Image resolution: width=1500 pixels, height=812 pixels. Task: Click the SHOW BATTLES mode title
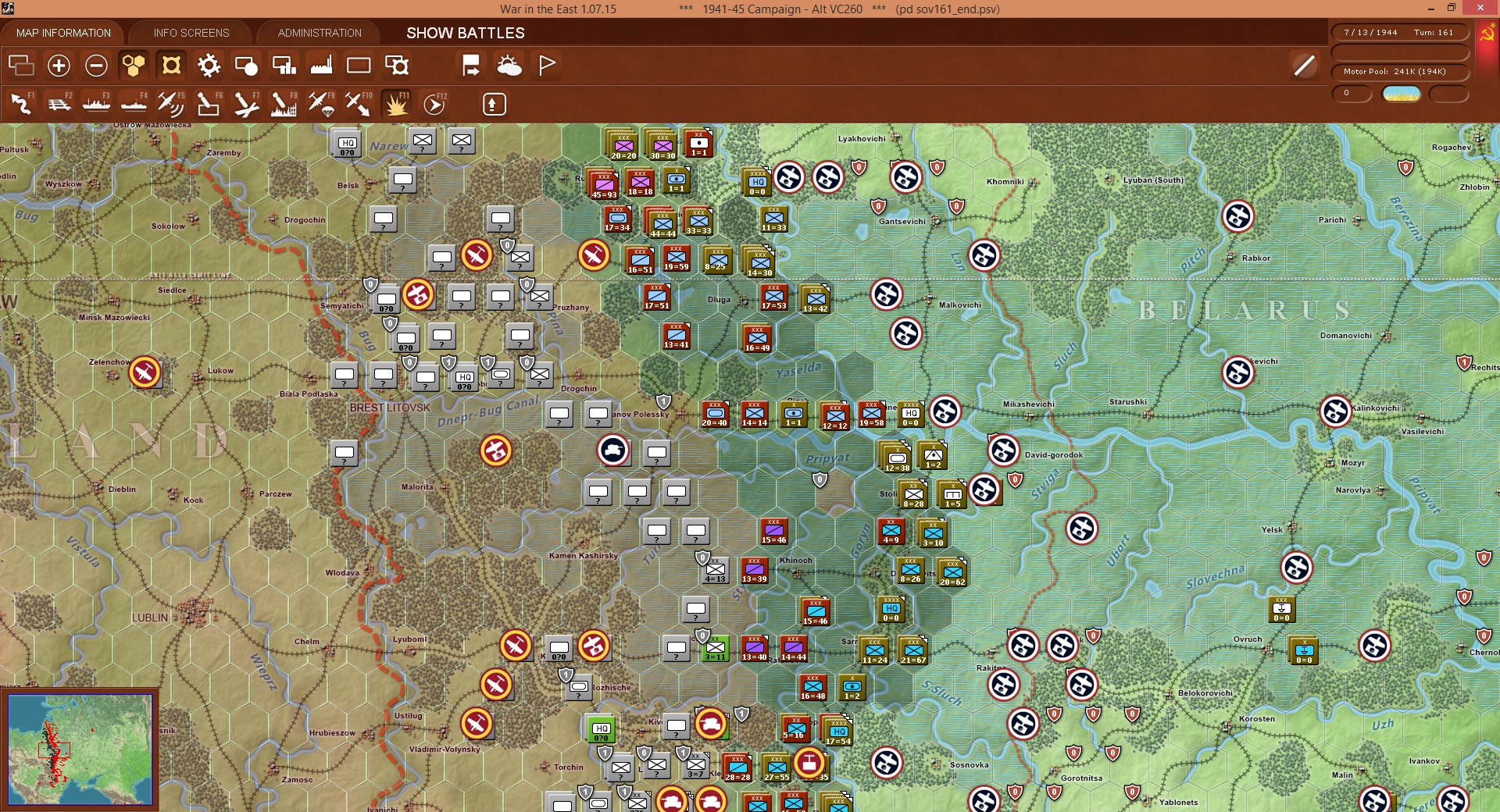click(x=466, y=33)
